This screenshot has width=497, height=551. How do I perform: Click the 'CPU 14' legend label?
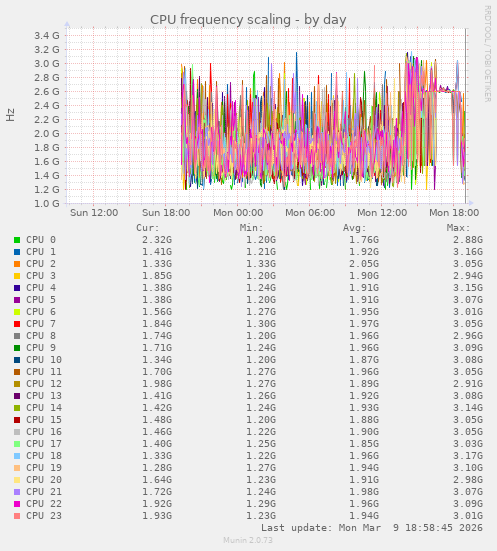pyautogui.click(x=44, y=408)
